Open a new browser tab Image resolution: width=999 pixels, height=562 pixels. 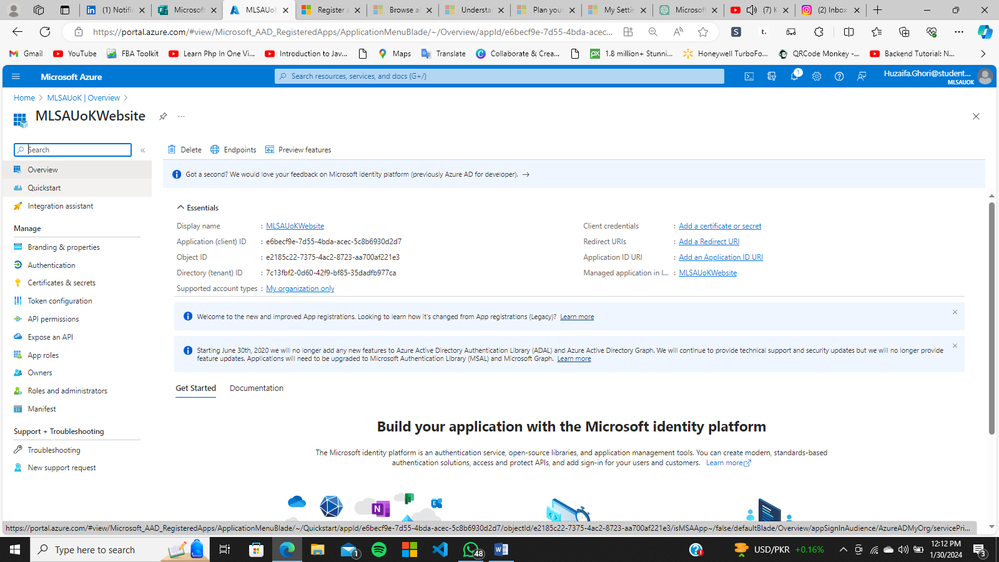click(x=877, y=10)
